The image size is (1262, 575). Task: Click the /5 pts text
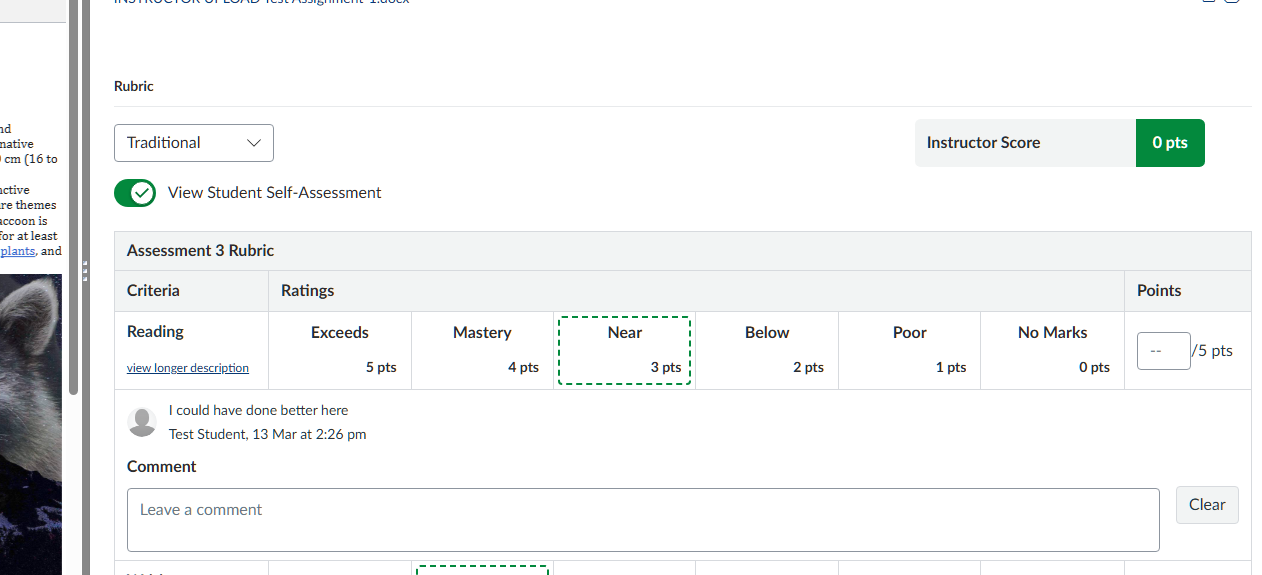coord(1212,351)
